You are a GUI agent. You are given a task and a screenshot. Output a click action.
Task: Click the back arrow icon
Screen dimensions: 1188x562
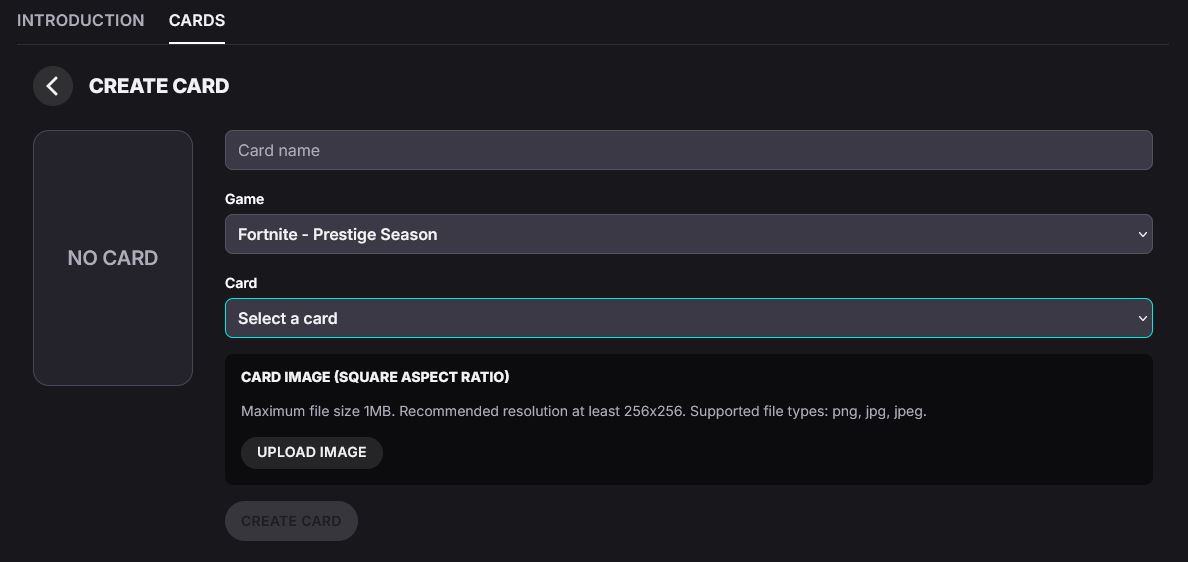click(x=53, y=86)
